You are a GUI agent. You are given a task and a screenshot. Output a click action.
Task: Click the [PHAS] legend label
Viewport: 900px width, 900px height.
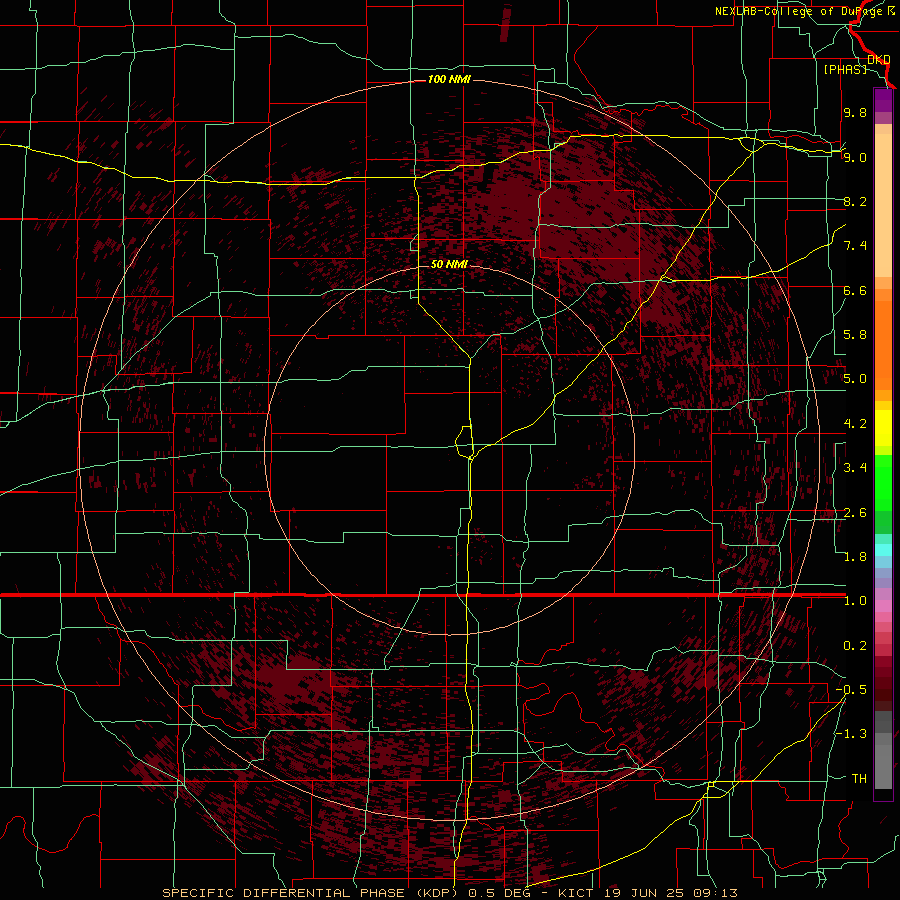[x=845, y=69]
